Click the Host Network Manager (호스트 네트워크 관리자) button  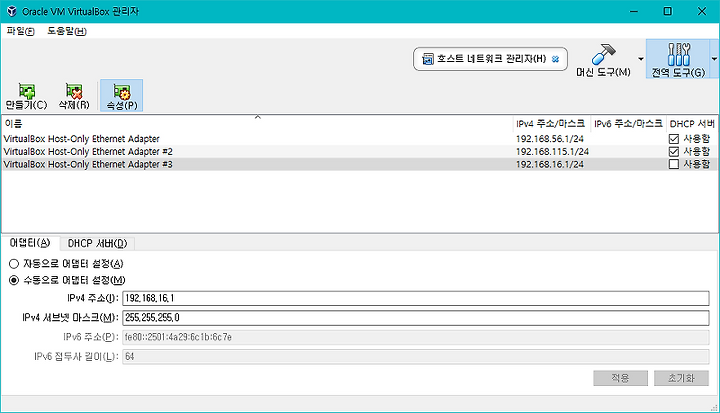click(x=490, y=59)
